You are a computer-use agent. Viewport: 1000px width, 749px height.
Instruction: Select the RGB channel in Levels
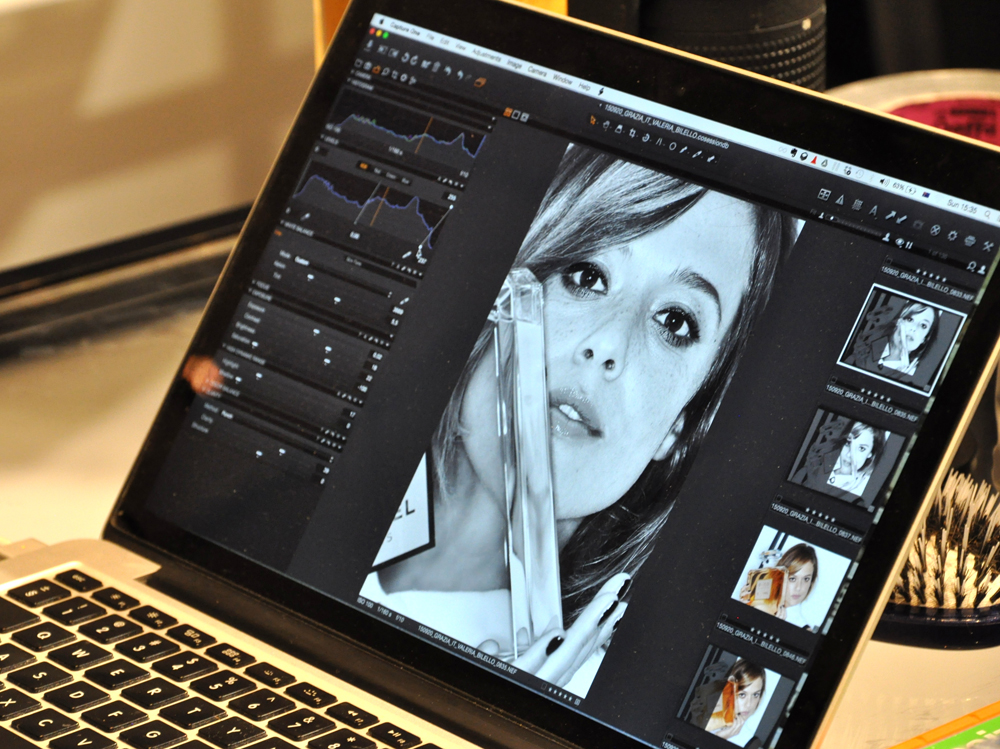pyautogui.click(x=363, y=165)
